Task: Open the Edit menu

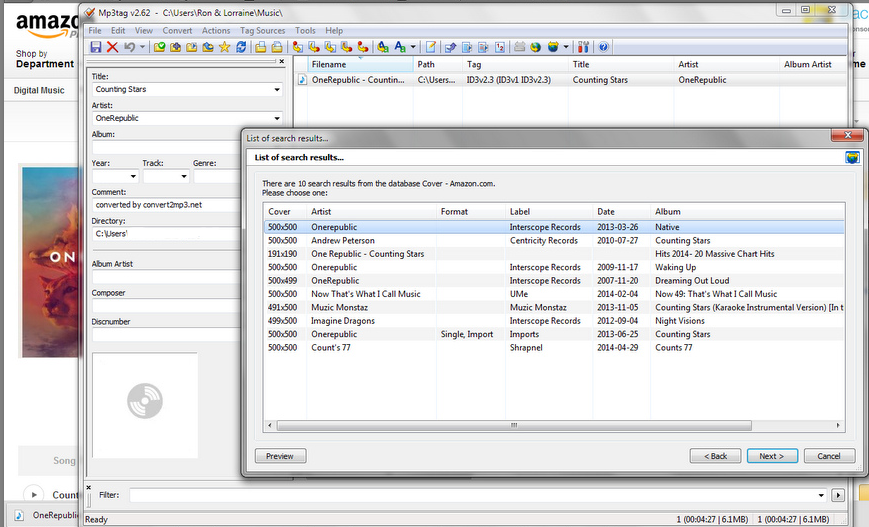Action: [118, 30]
